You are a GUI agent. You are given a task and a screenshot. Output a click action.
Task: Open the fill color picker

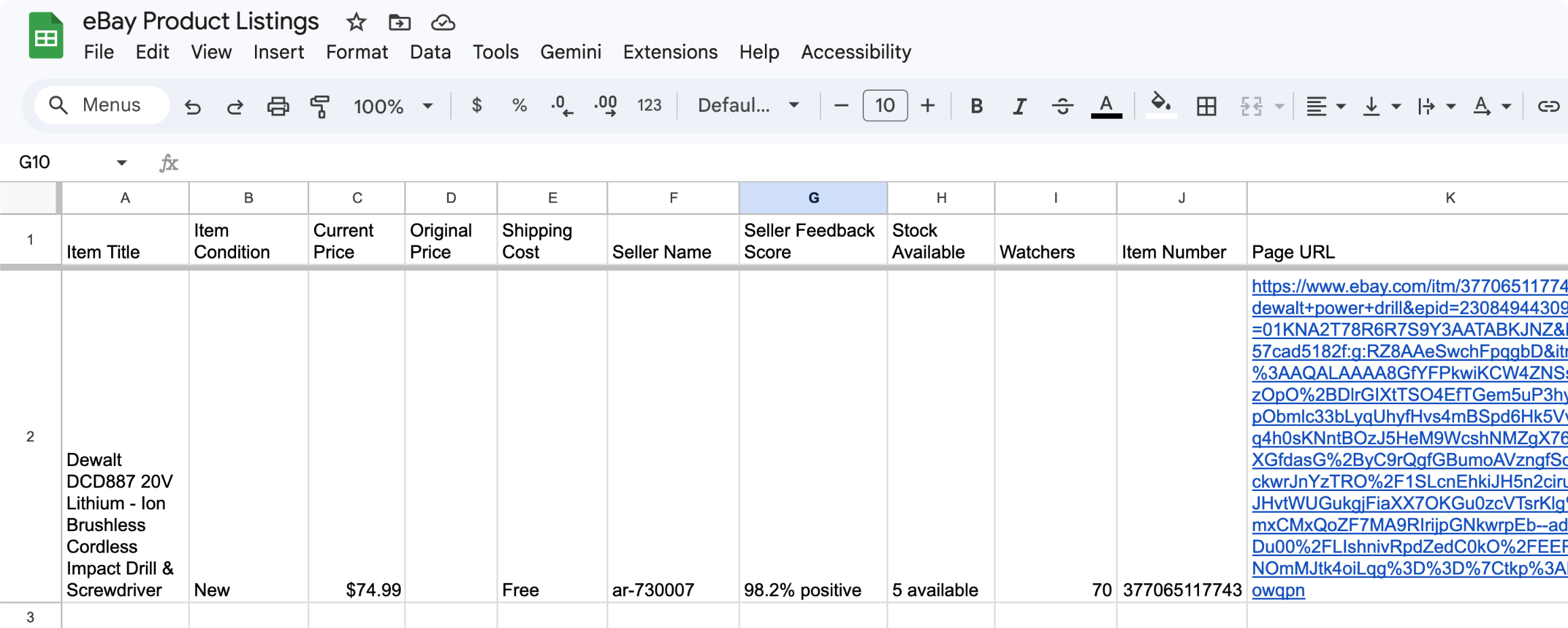click(x=1160, y=105)
